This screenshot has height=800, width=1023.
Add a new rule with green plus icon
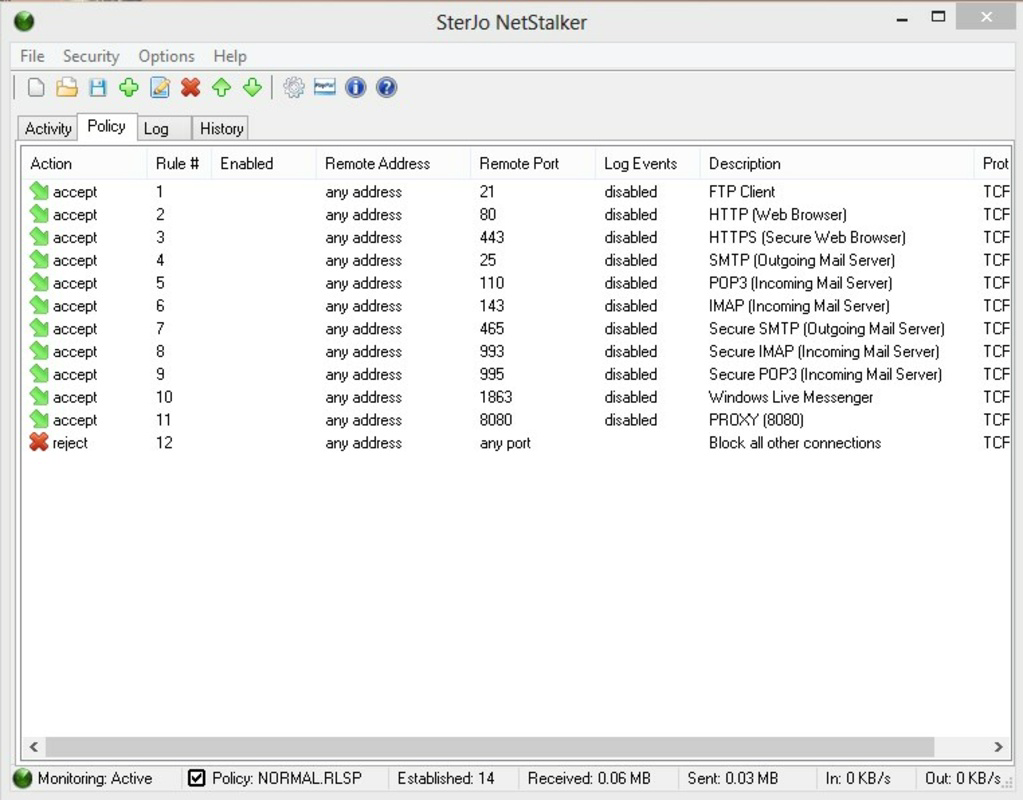[x=129, y=87]
